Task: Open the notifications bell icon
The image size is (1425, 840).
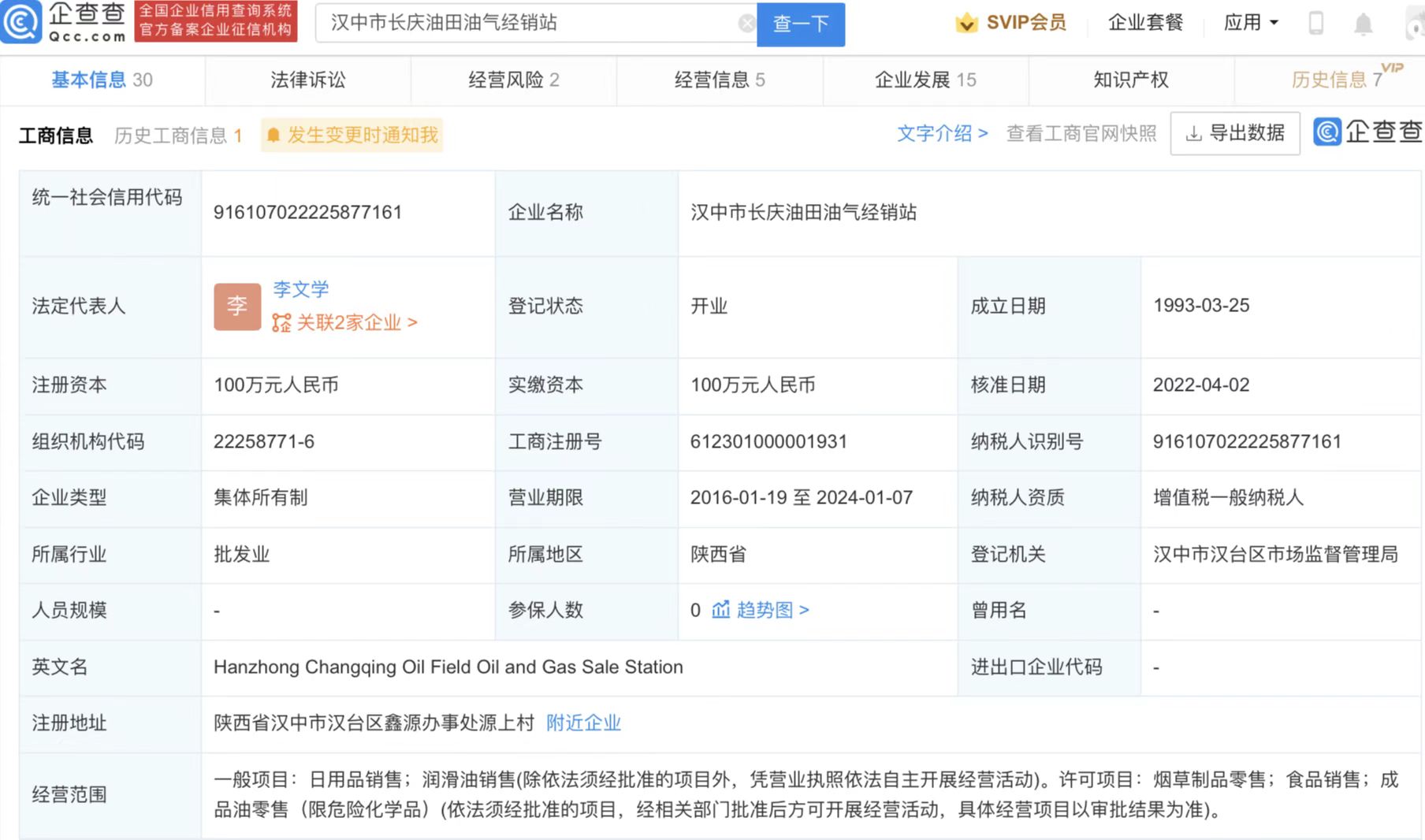Action: click(1363, 24)
